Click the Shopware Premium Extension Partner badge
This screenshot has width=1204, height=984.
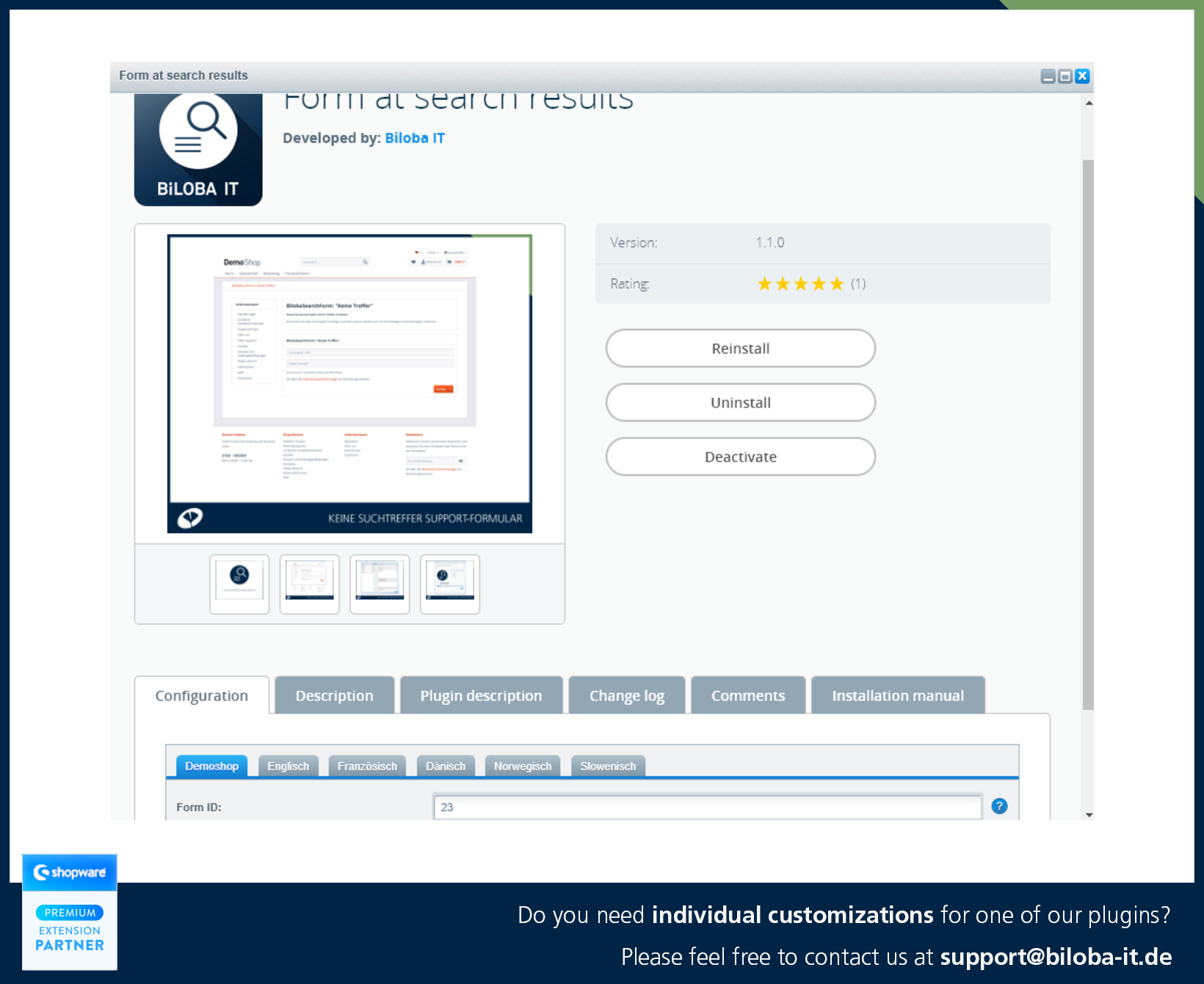pos(70,912)
